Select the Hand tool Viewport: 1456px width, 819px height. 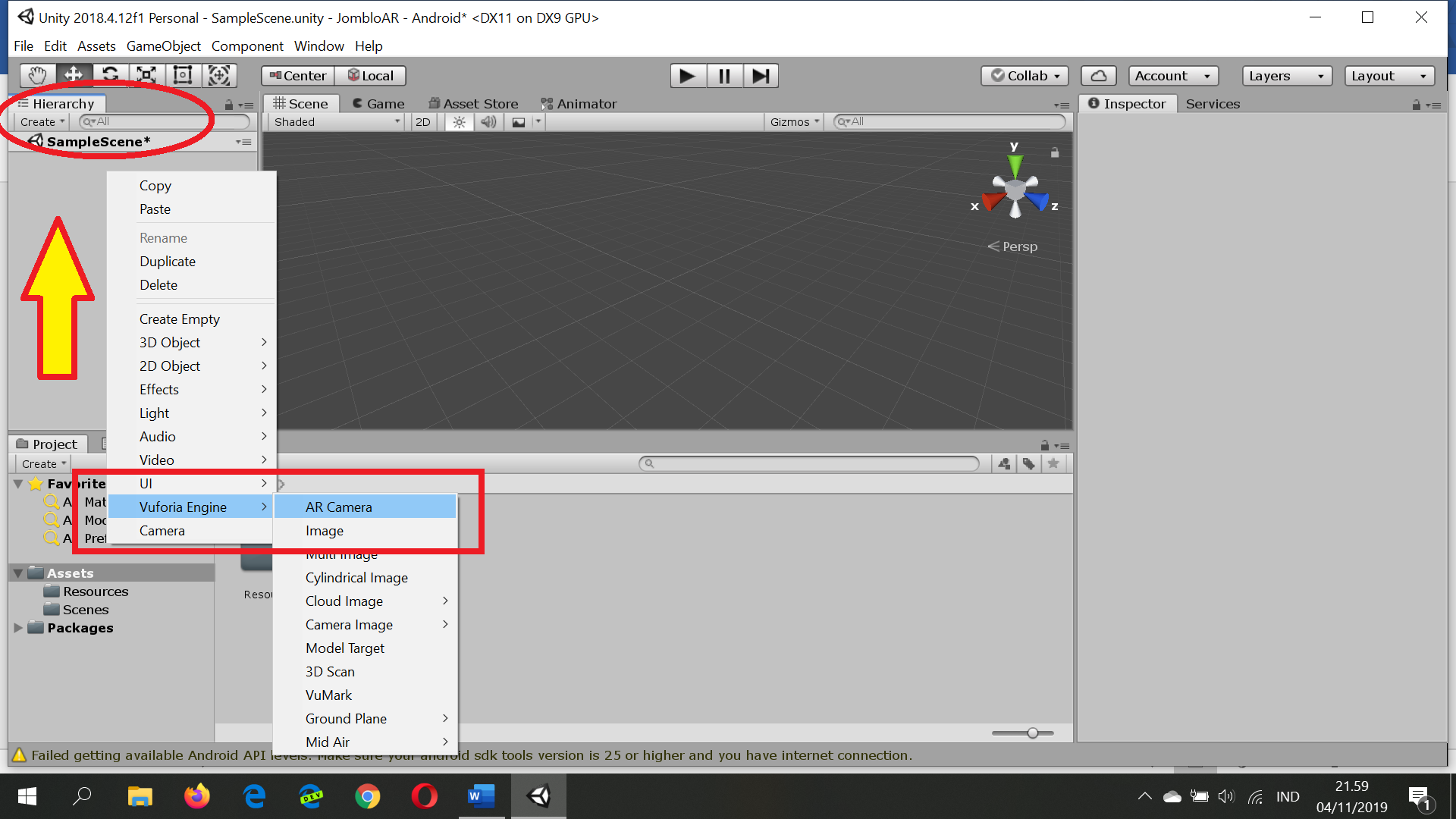point(37,75)
